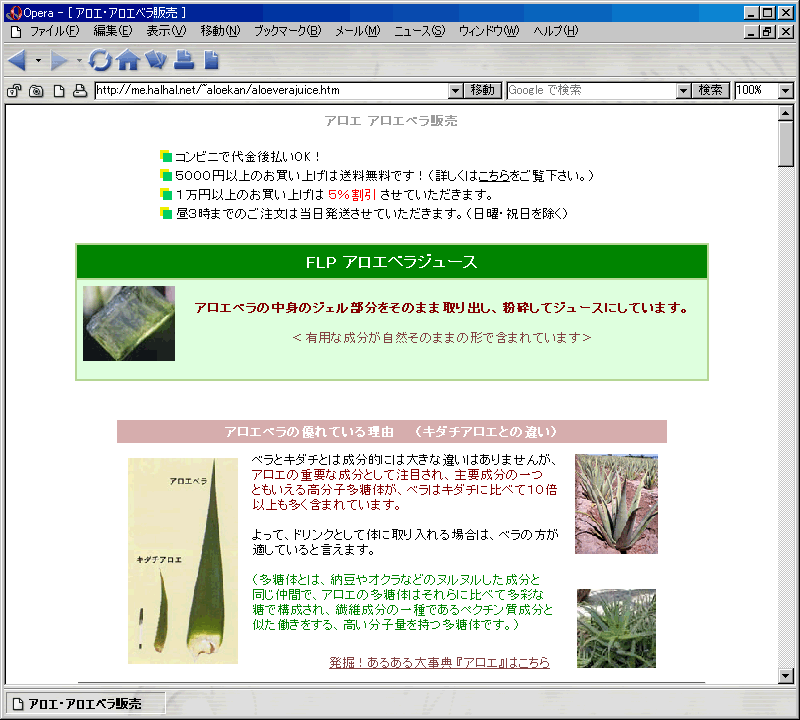Click the 100% zoom value field
Viewport: 800px width, 720px height.
pyautogui.click(x=757, y=91)
